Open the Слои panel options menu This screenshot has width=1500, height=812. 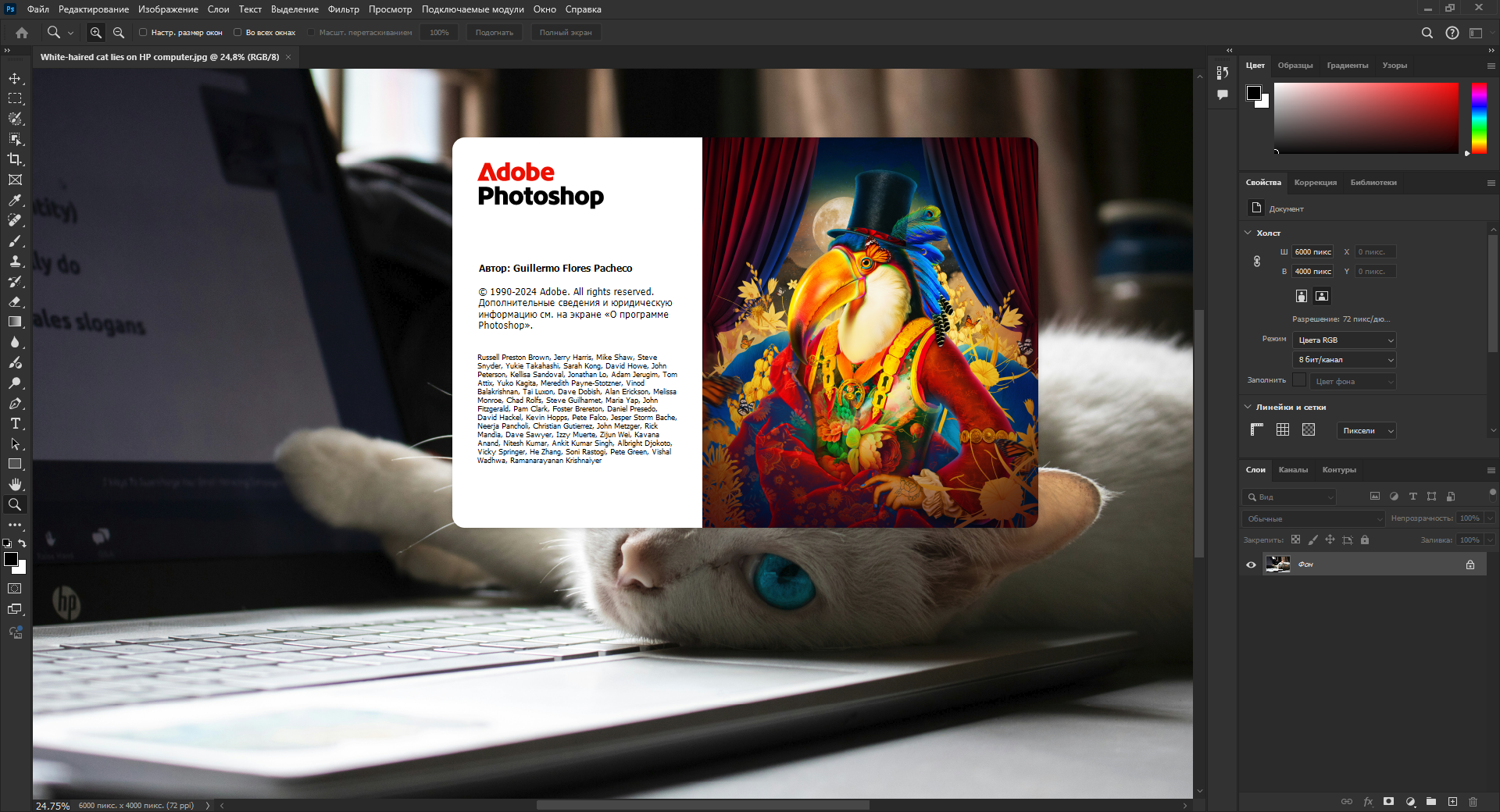(1491, 470)
